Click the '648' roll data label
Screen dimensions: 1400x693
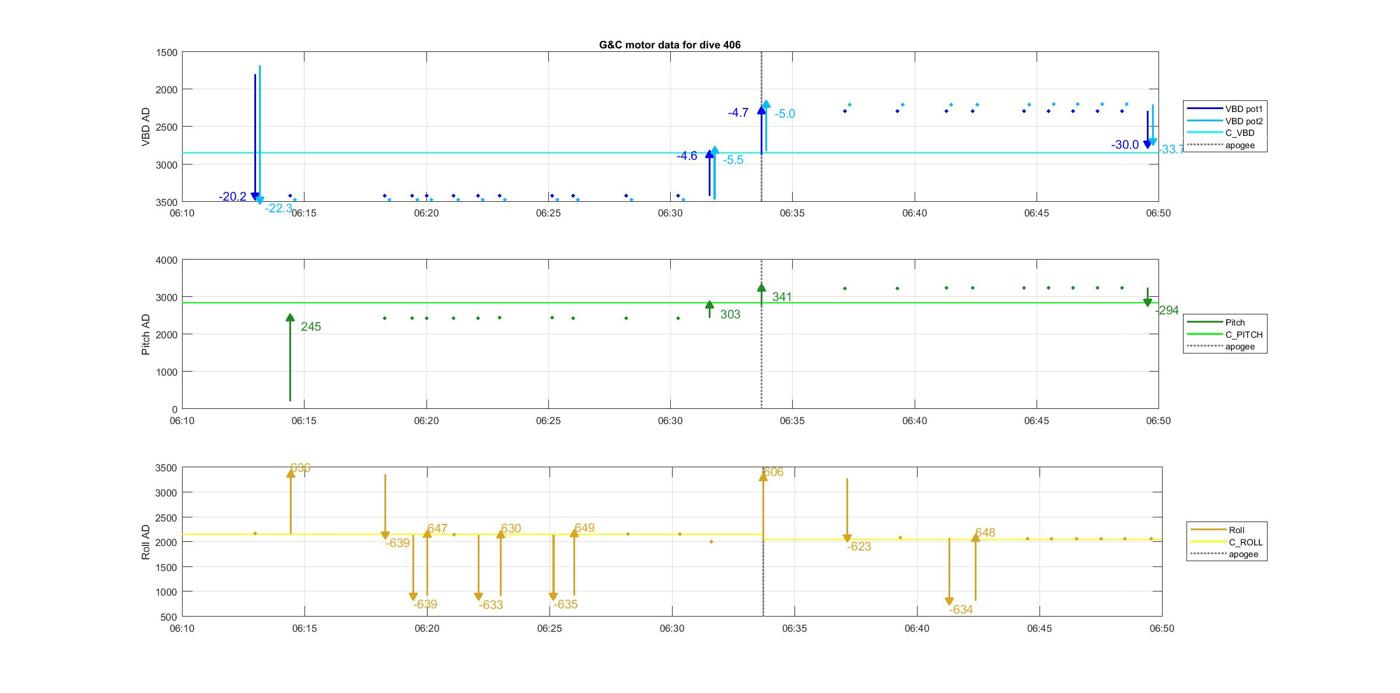tap(985, 534)
